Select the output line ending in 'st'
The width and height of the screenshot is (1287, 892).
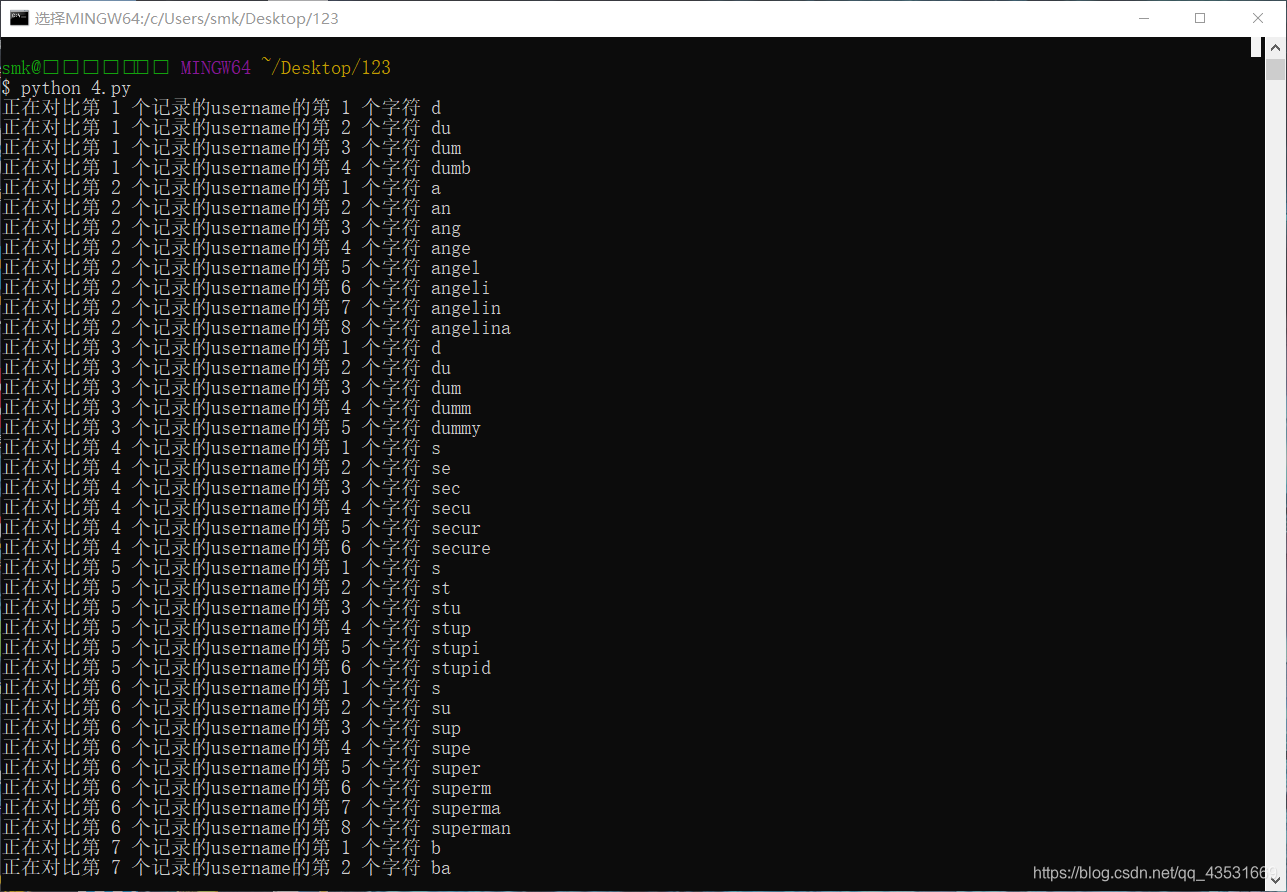[x=226, y=588]
